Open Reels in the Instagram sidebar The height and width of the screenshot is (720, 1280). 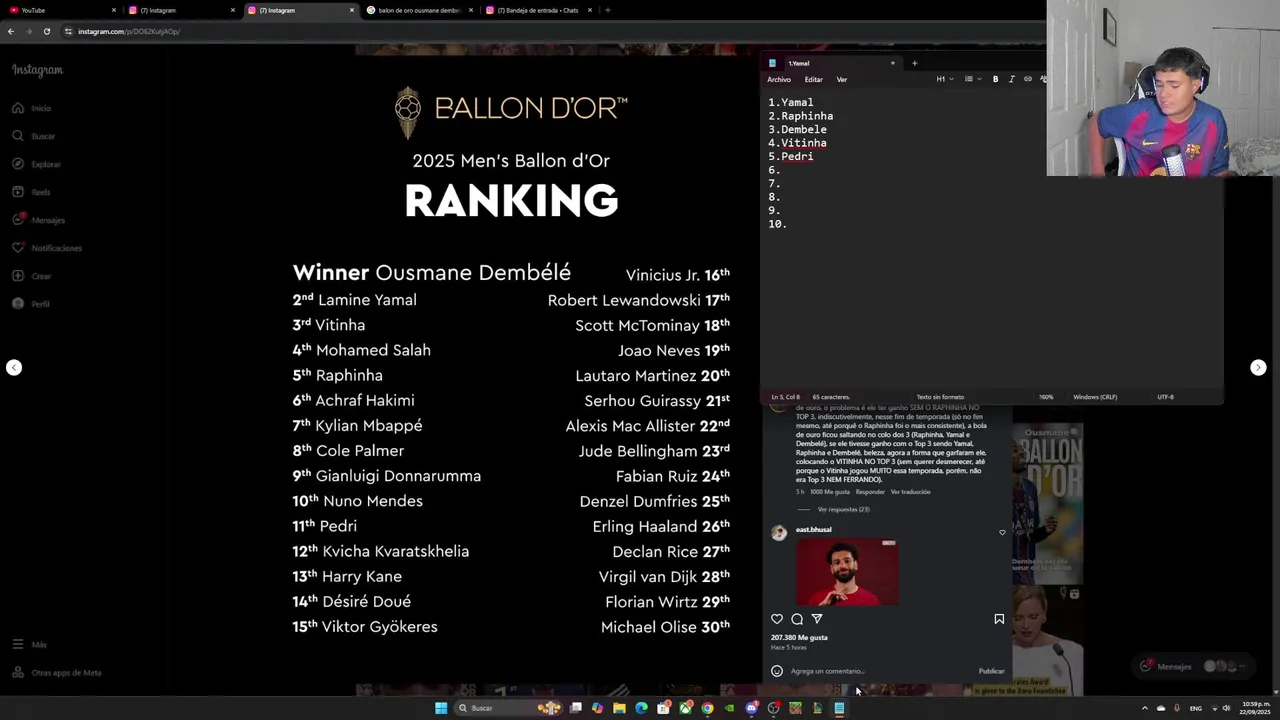pyautogui.click(x=31, y=192)
